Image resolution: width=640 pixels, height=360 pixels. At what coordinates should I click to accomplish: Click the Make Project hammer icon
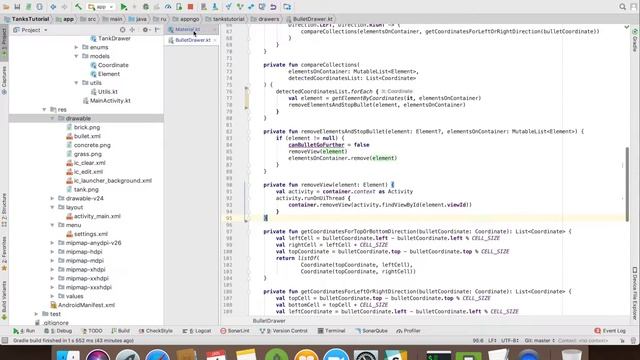(78, 7)
